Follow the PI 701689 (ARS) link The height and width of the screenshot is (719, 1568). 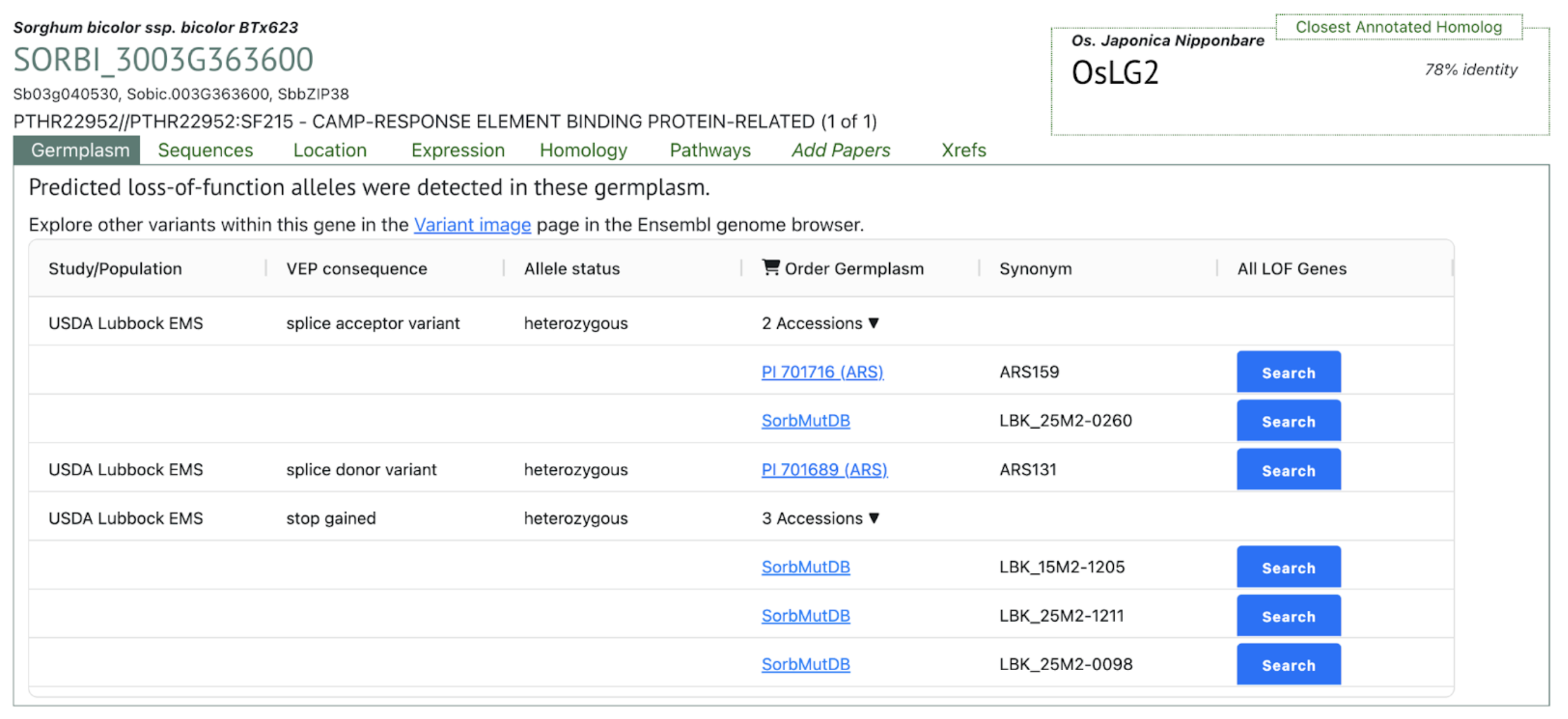tap(824, 470)
